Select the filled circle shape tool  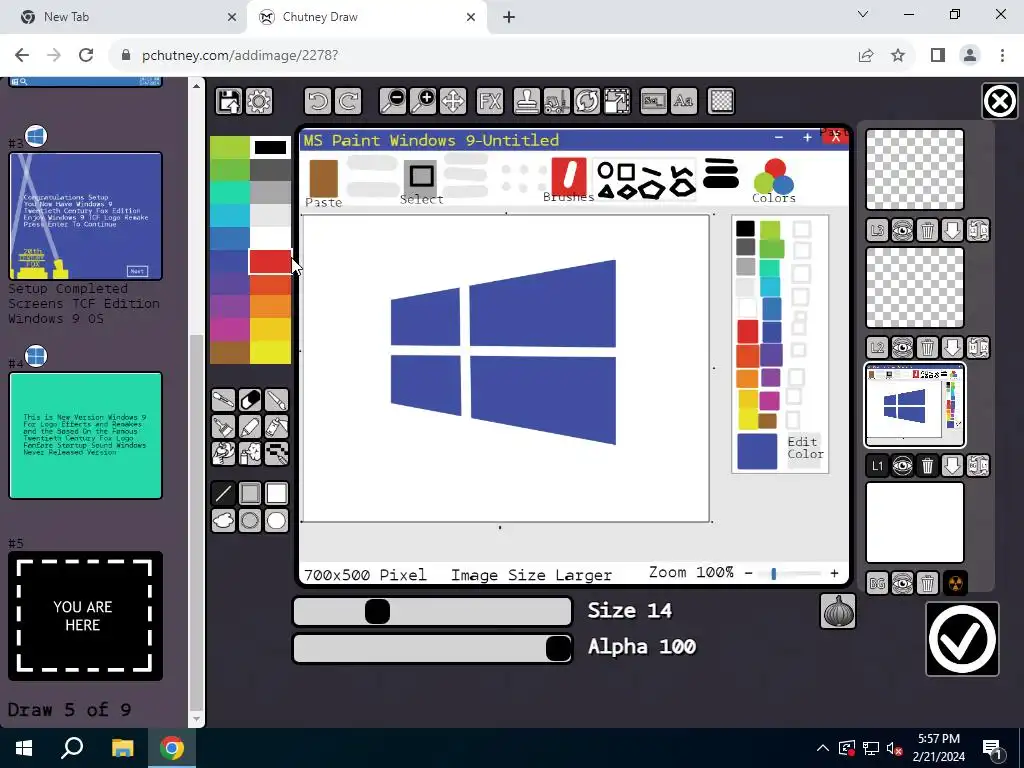pos(277,520)
